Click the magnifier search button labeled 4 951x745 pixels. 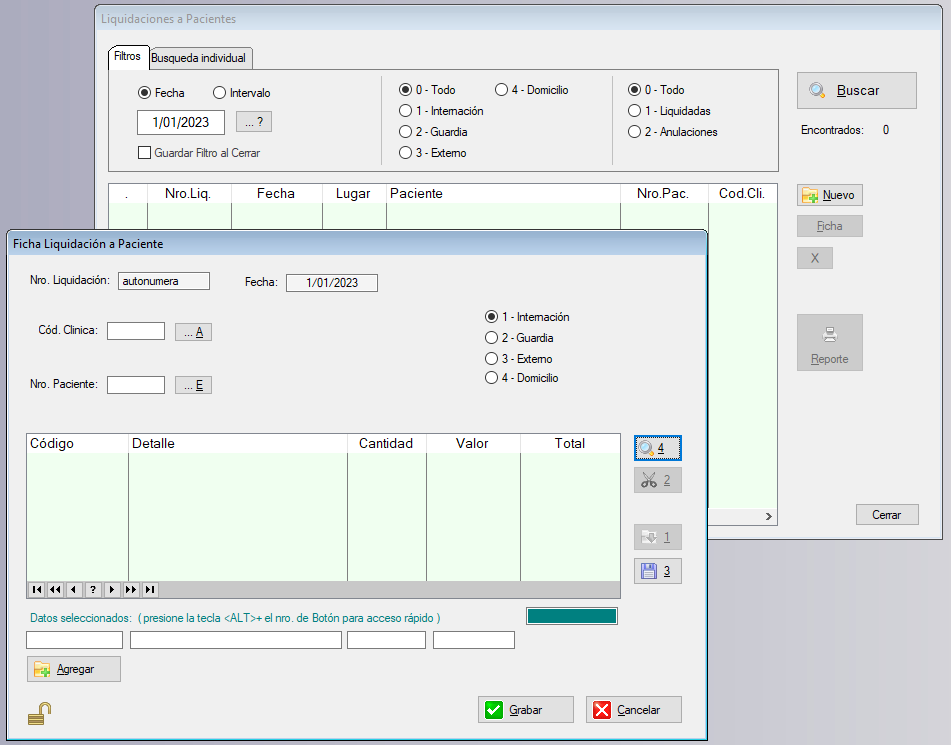pos(657,448)
